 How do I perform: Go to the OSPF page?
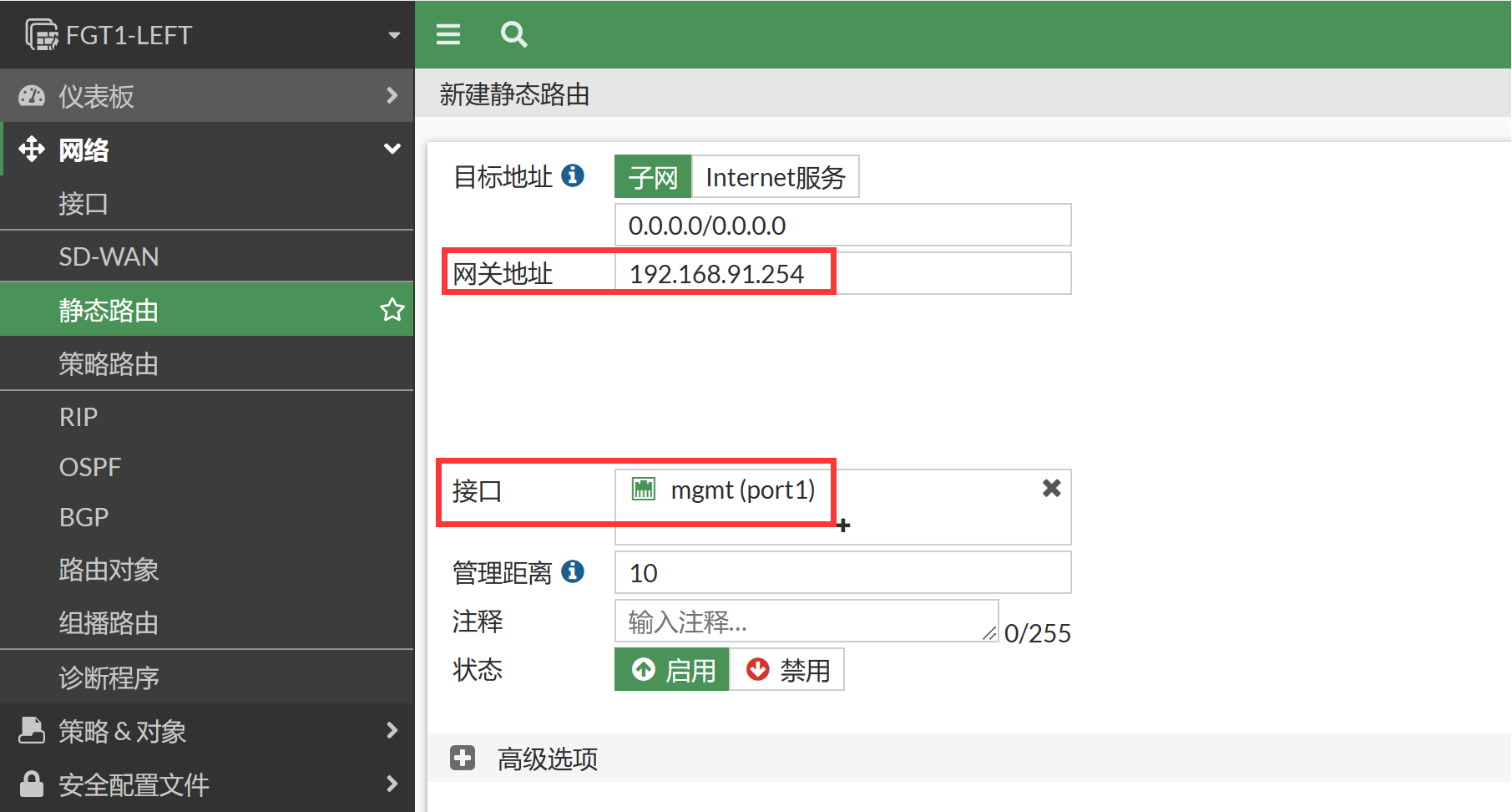click(x=90, y=467)
